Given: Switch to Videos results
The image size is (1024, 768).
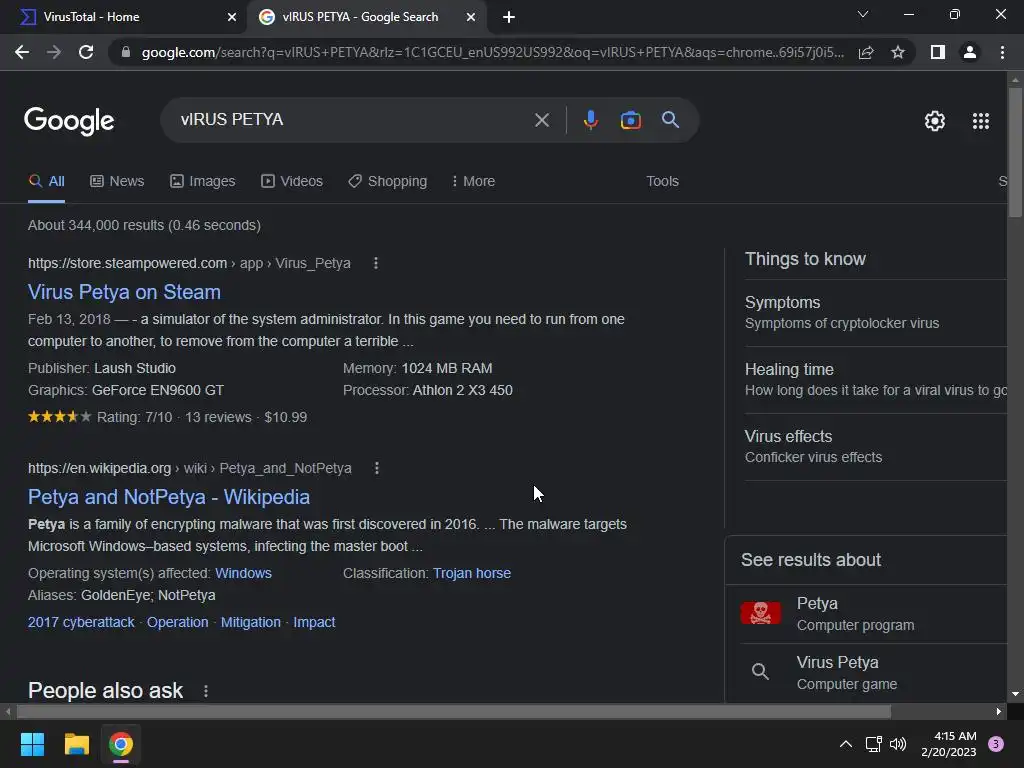Looking at the screenshot, I should (292, 182).
